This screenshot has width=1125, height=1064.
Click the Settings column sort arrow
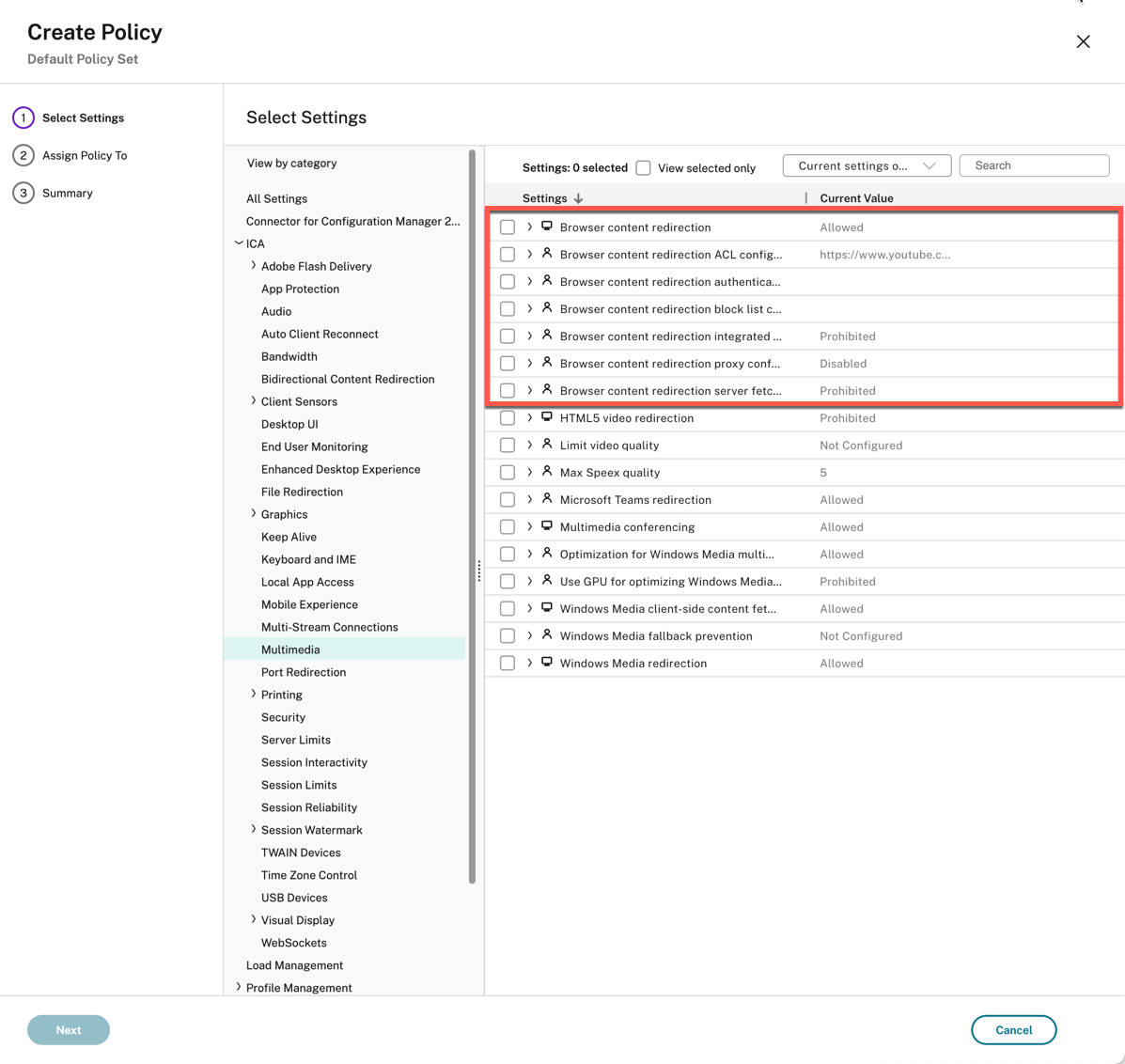578,198
